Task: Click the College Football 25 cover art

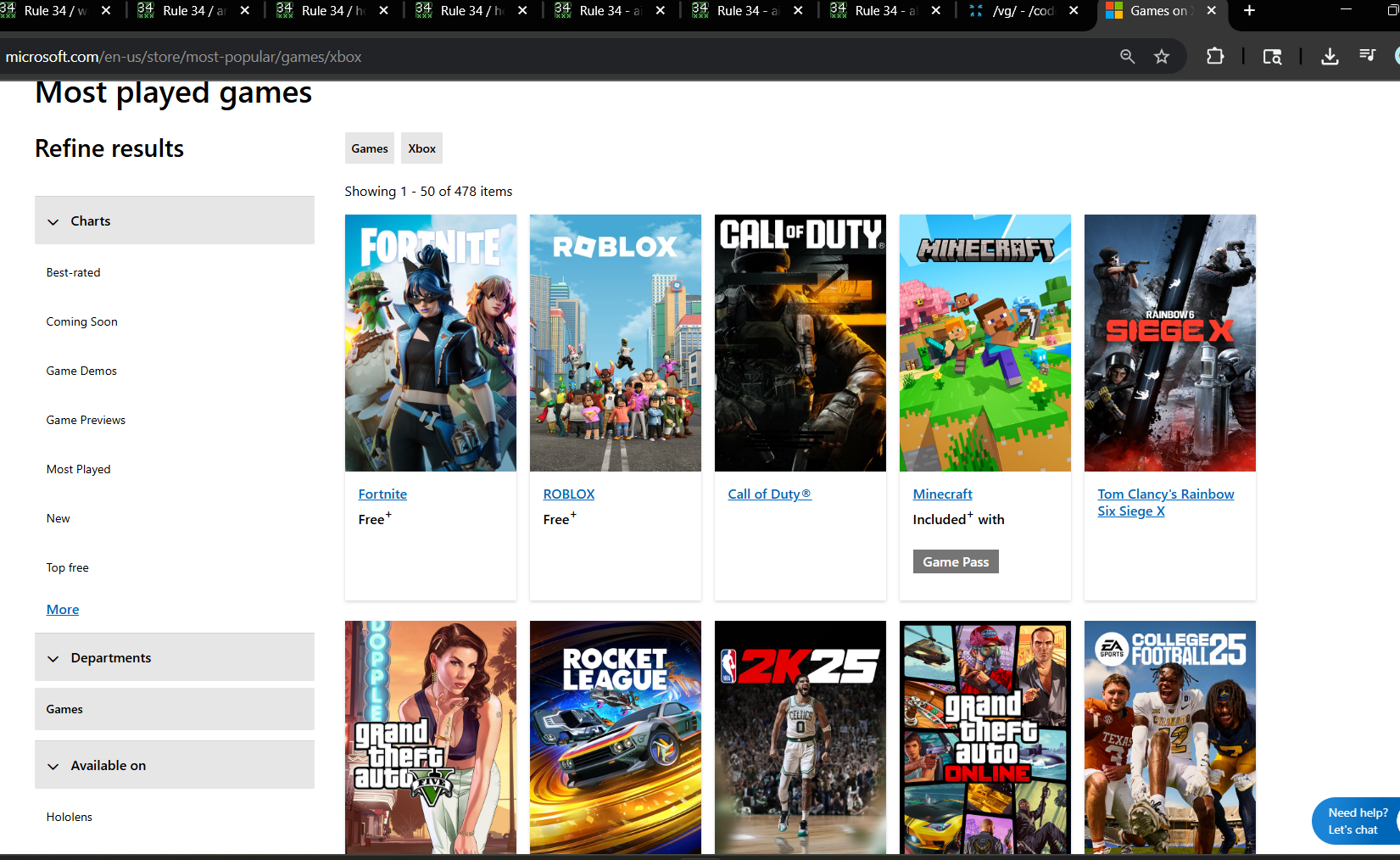Action: click(1170, 737)
